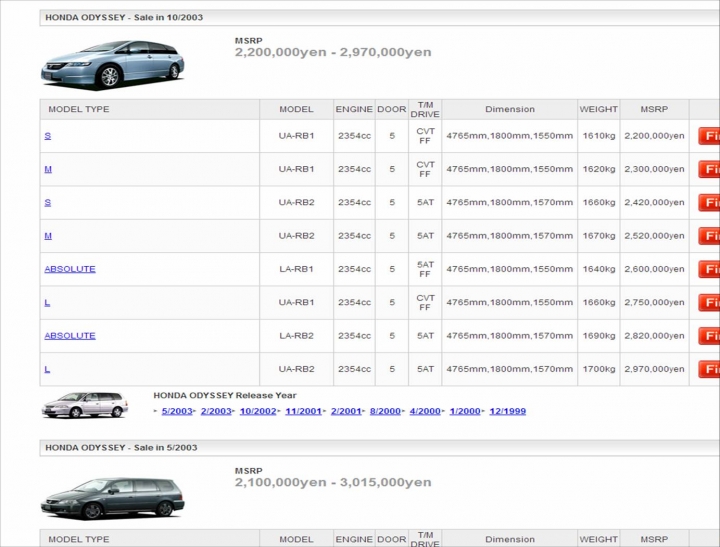Click the red button in the 2,420,000yen row
This screenshot has width=720, height=547.
click(x=709, y=203)
